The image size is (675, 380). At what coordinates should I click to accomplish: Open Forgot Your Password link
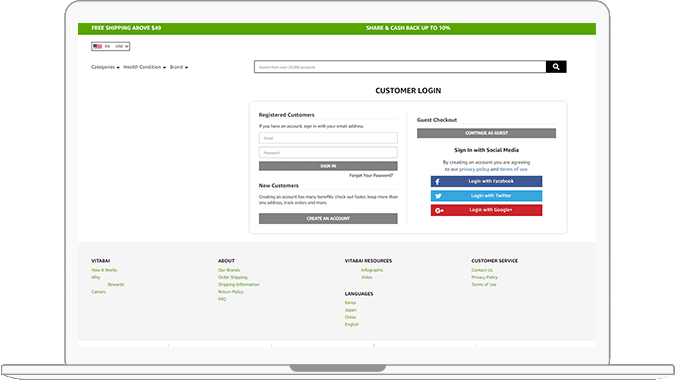371,176
